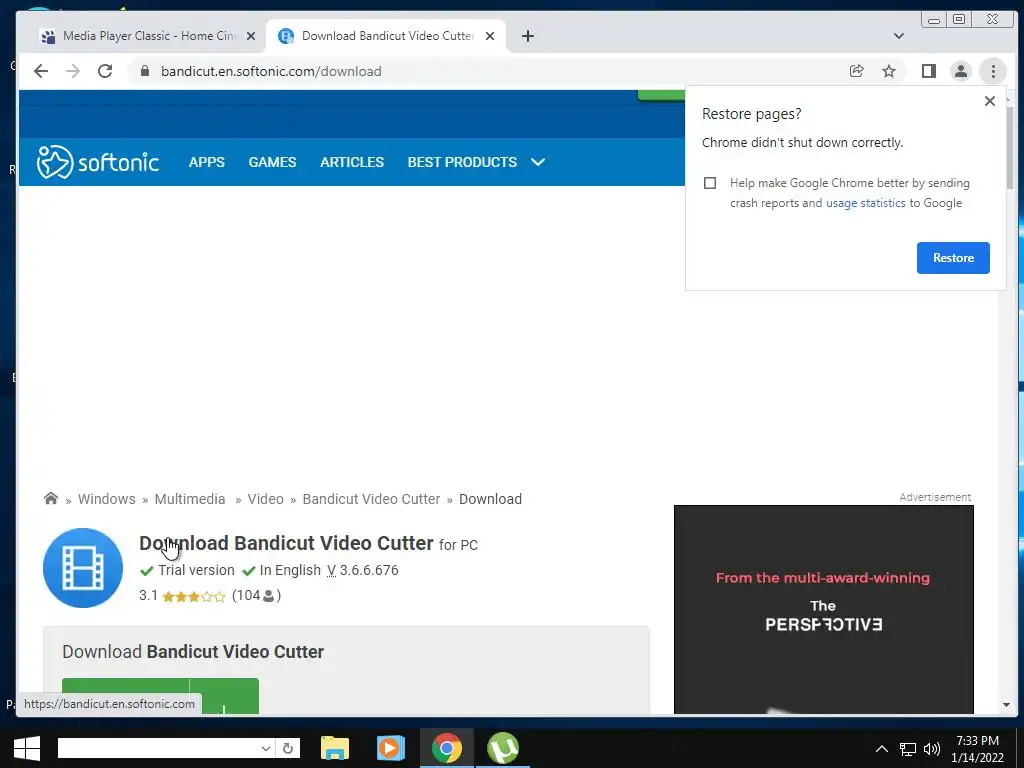The height and width of the screenshot is (768, 1024).
Task: Expand the tab search dropdown arrow
Action: pos(899,36)
